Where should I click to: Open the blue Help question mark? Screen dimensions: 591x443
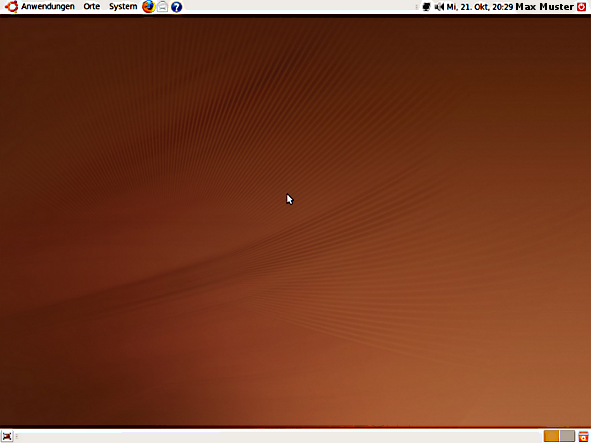coord(176,7)
